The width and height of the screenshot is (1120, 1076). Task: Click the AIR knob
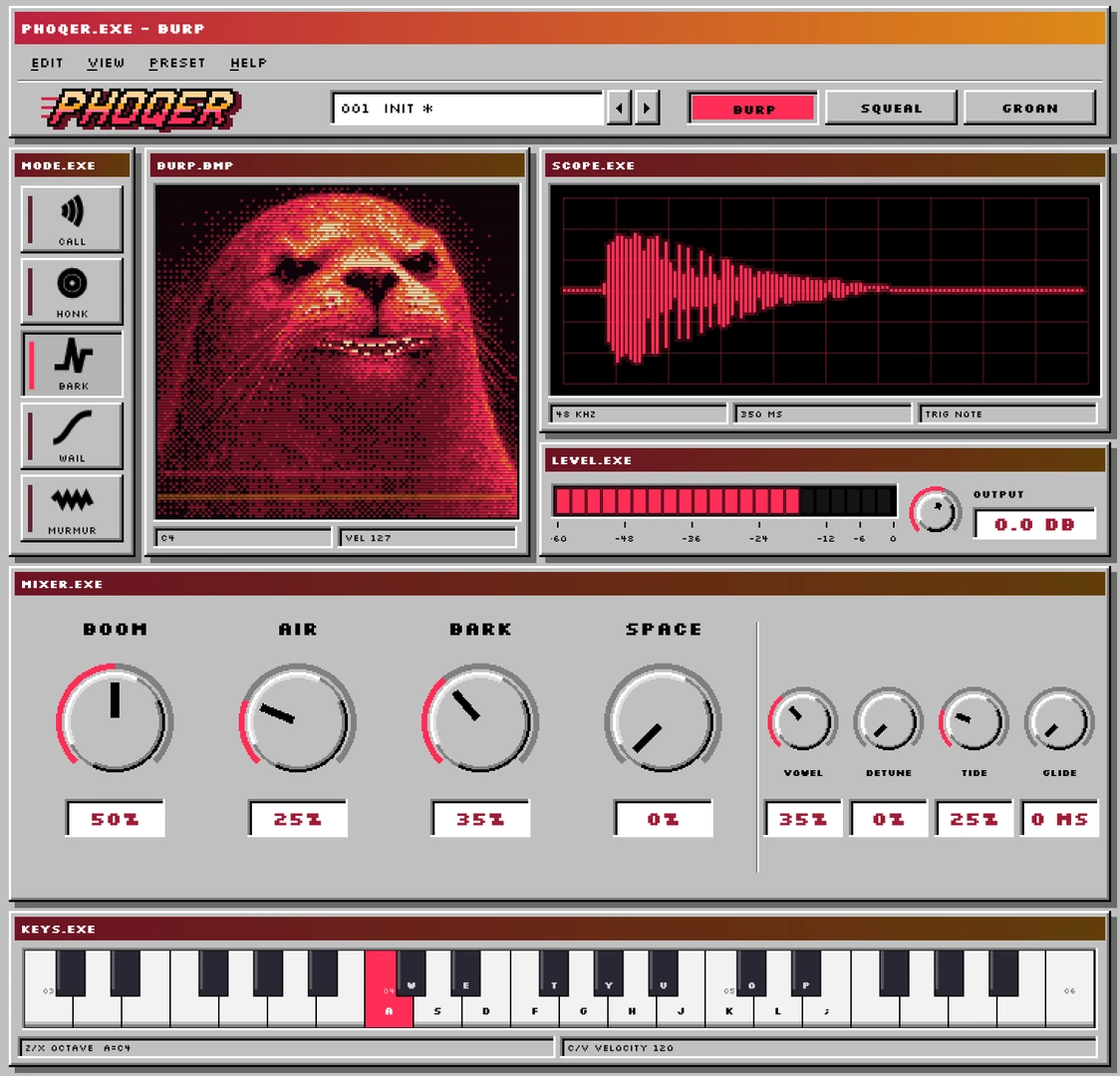pyautogui.click(x=297, y=718)
